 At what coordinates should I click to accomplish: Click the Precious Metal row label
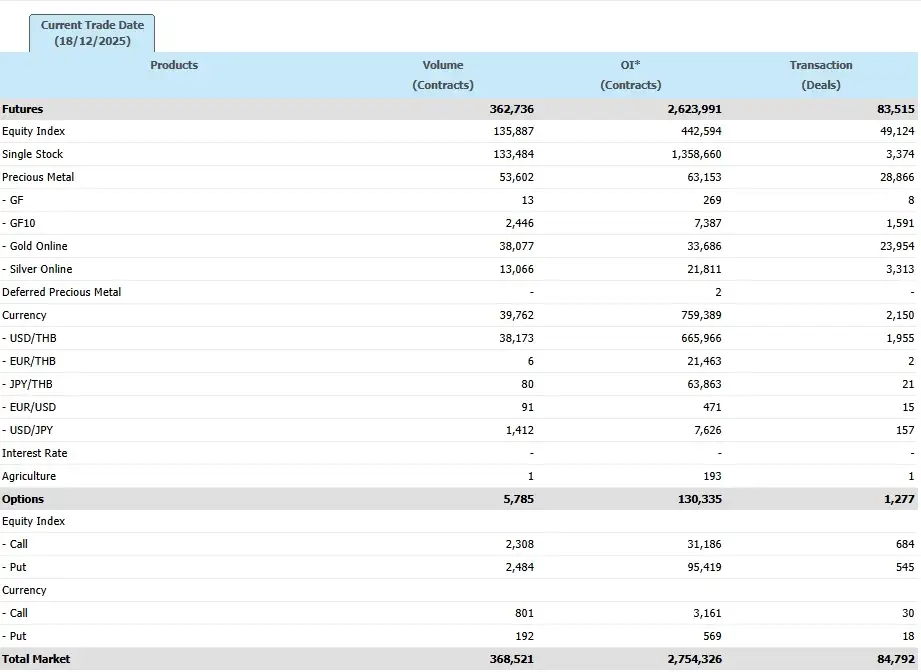pyautogui.click(x=38, y=178)
